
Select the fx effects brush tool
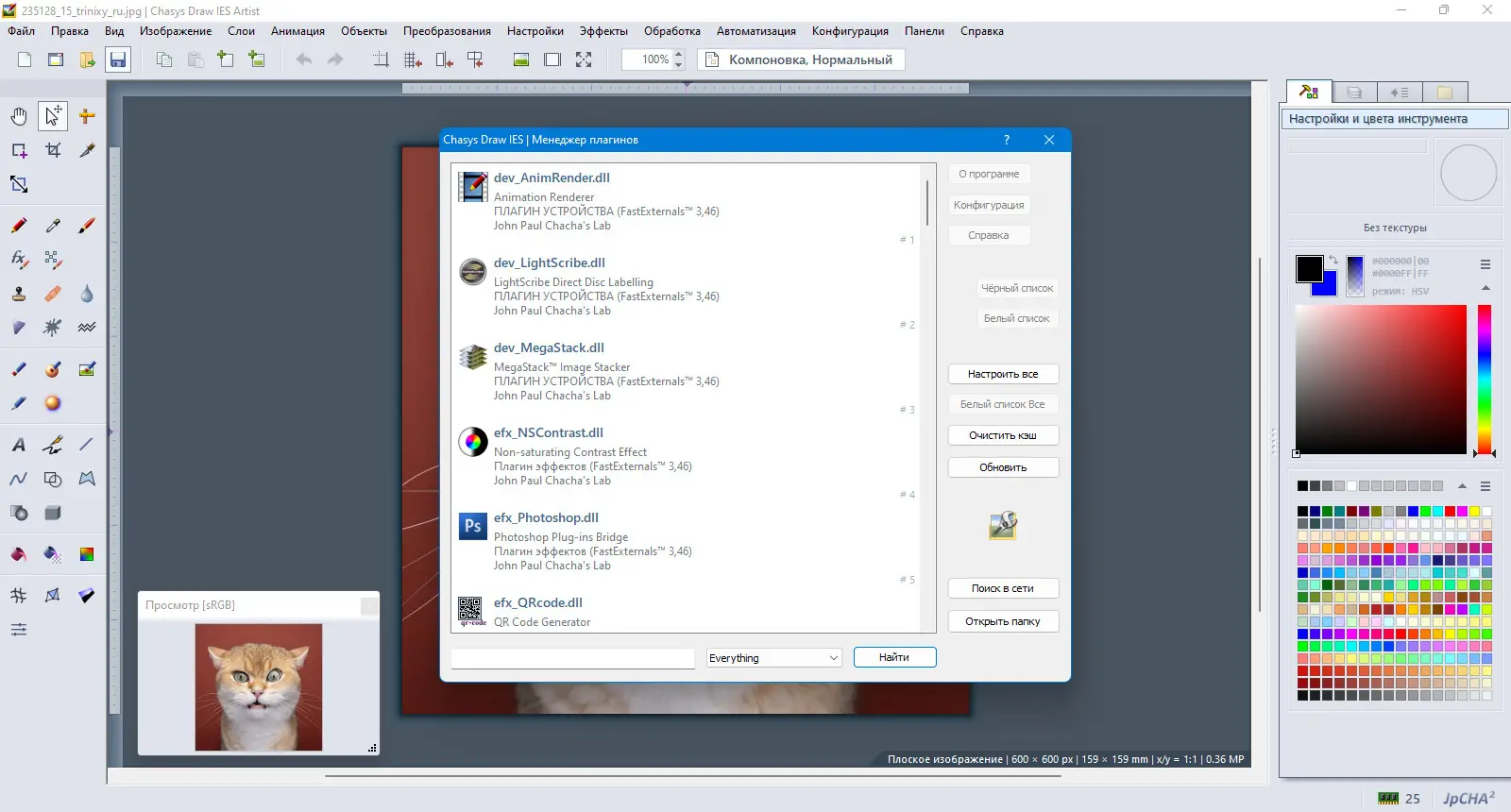pyautogui.click(x=19, y=260)
